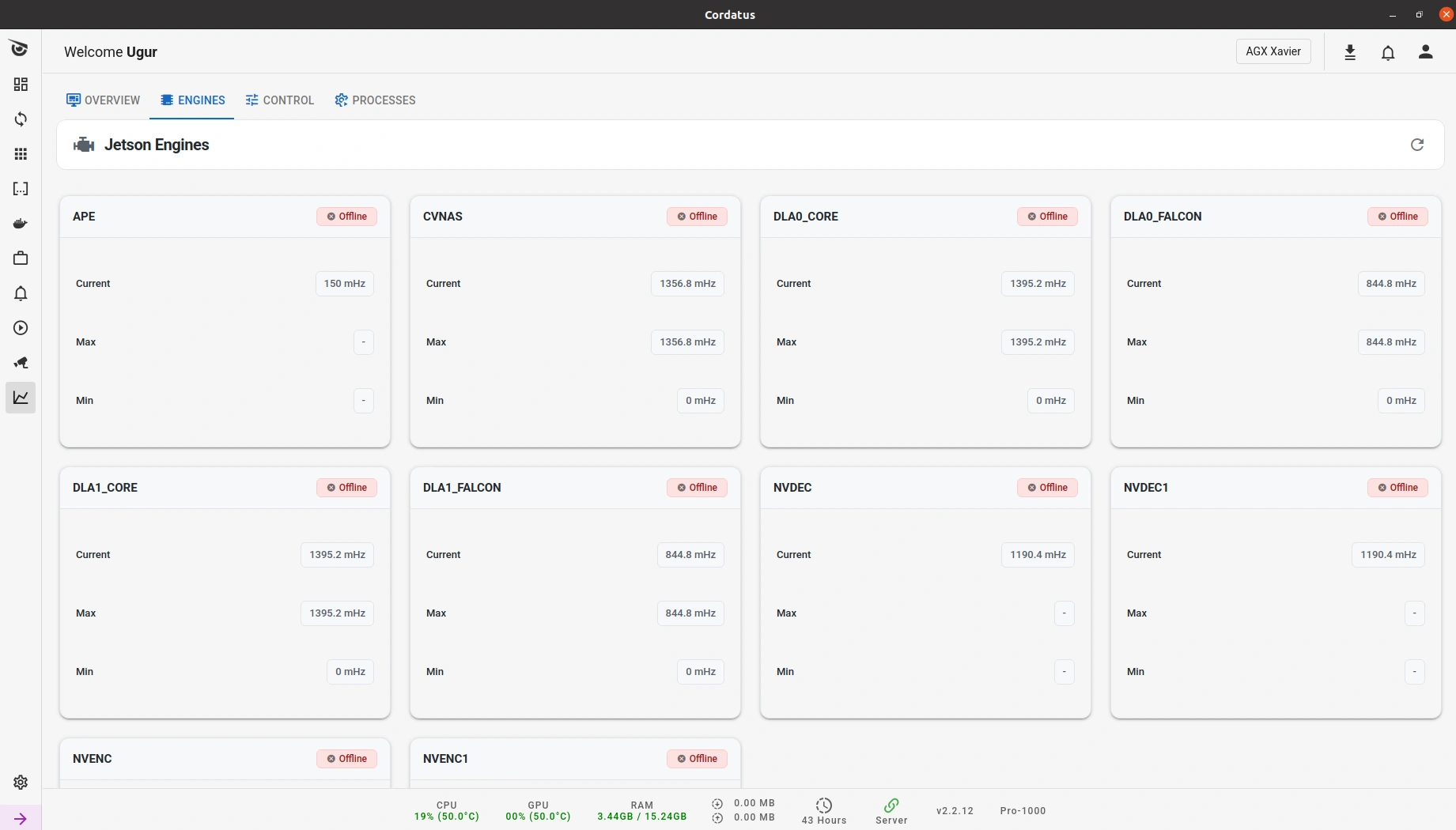Open the AGX Xavier device selector
This screenshot has width=1456, height=830.
pyautogui.click(x=1273, y=51)
